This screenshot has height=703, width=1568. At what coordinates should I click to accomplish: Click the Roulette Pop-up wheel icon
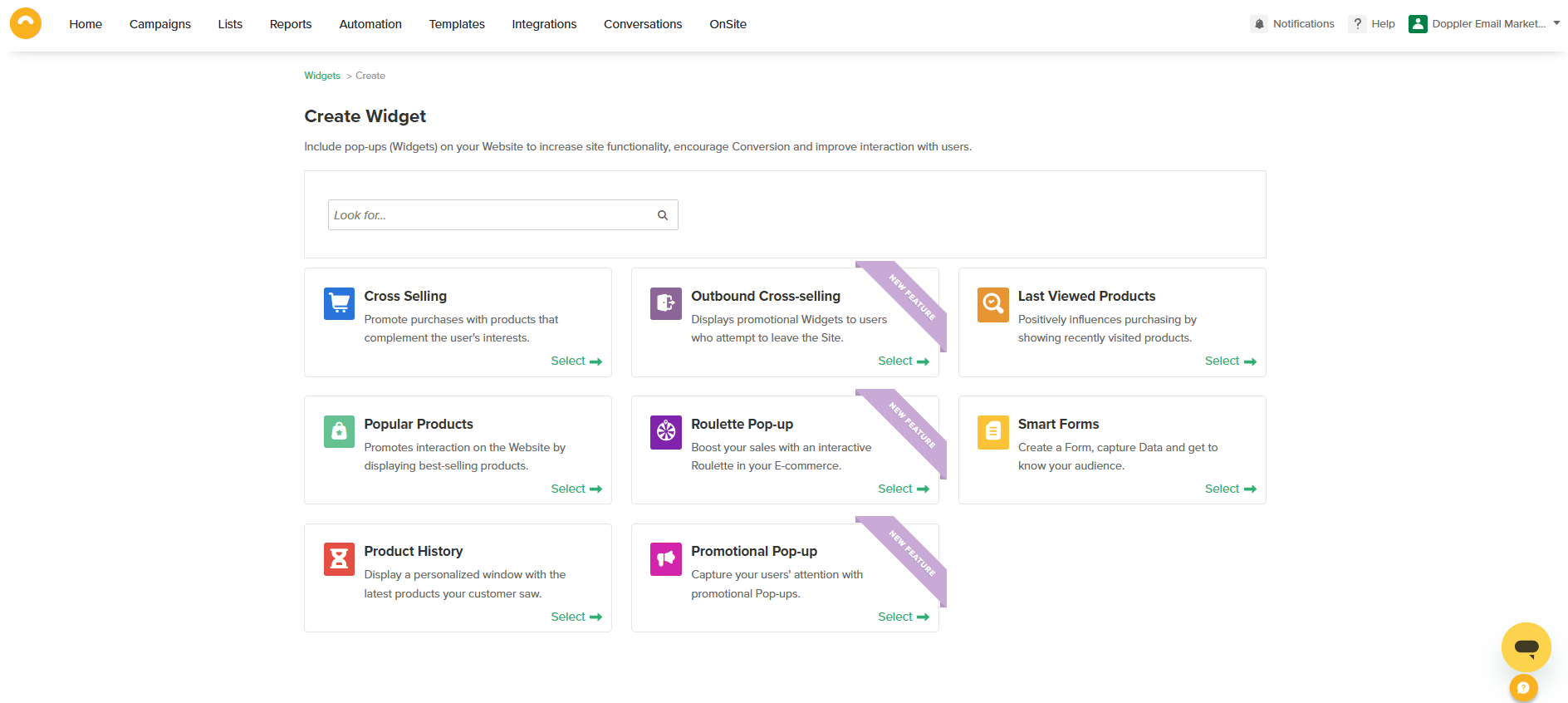tap(665, 431)
